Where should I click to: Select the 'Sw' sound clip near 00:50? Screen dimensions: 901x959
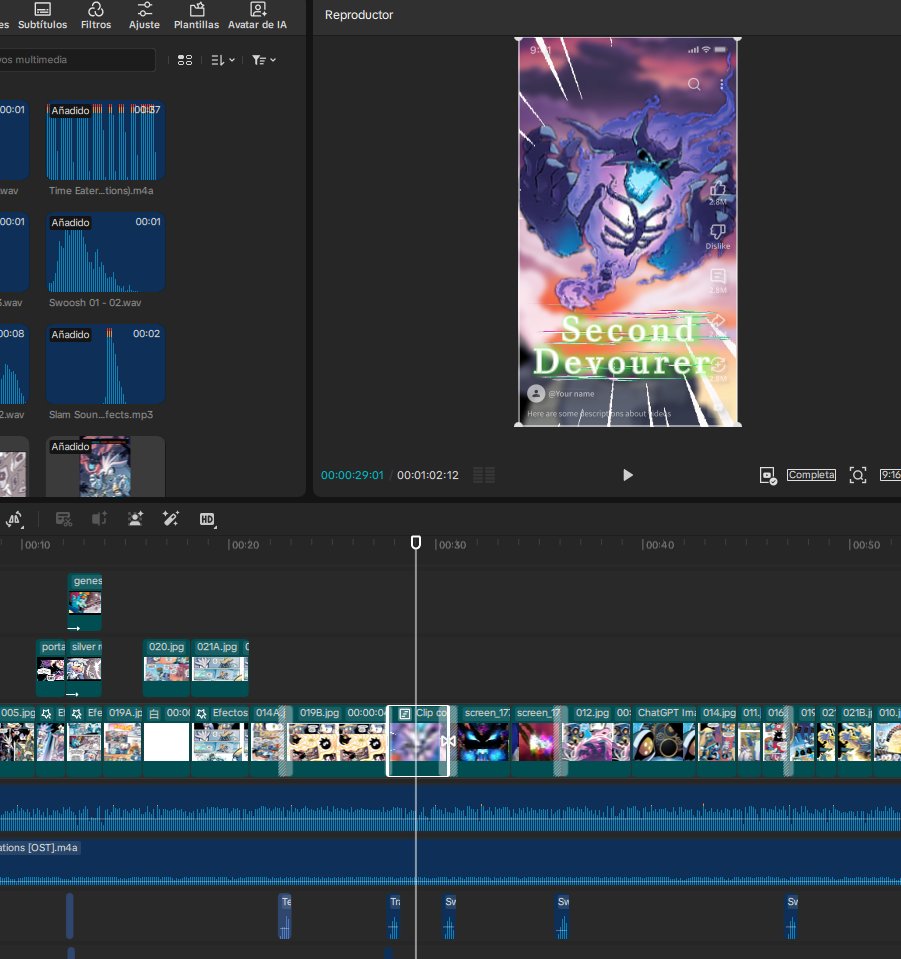click(792, 916)
